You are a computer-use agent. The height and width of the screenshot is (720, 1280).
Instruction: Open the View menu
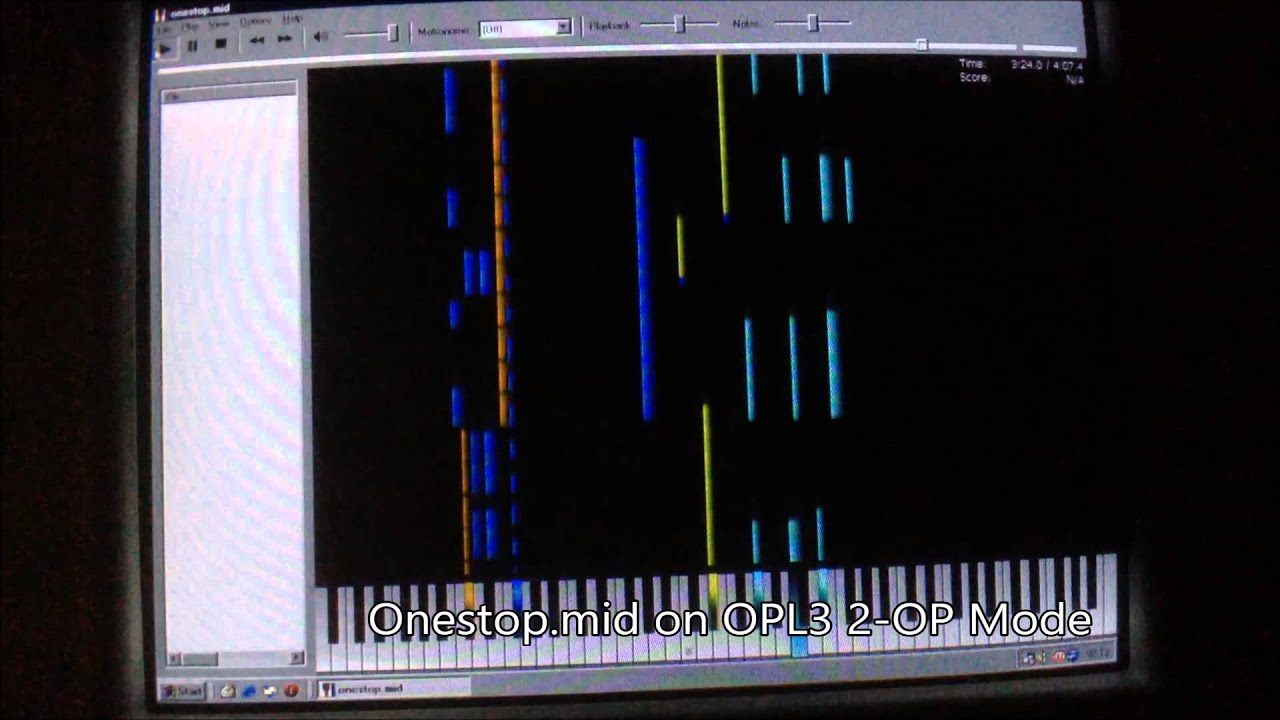219,23
